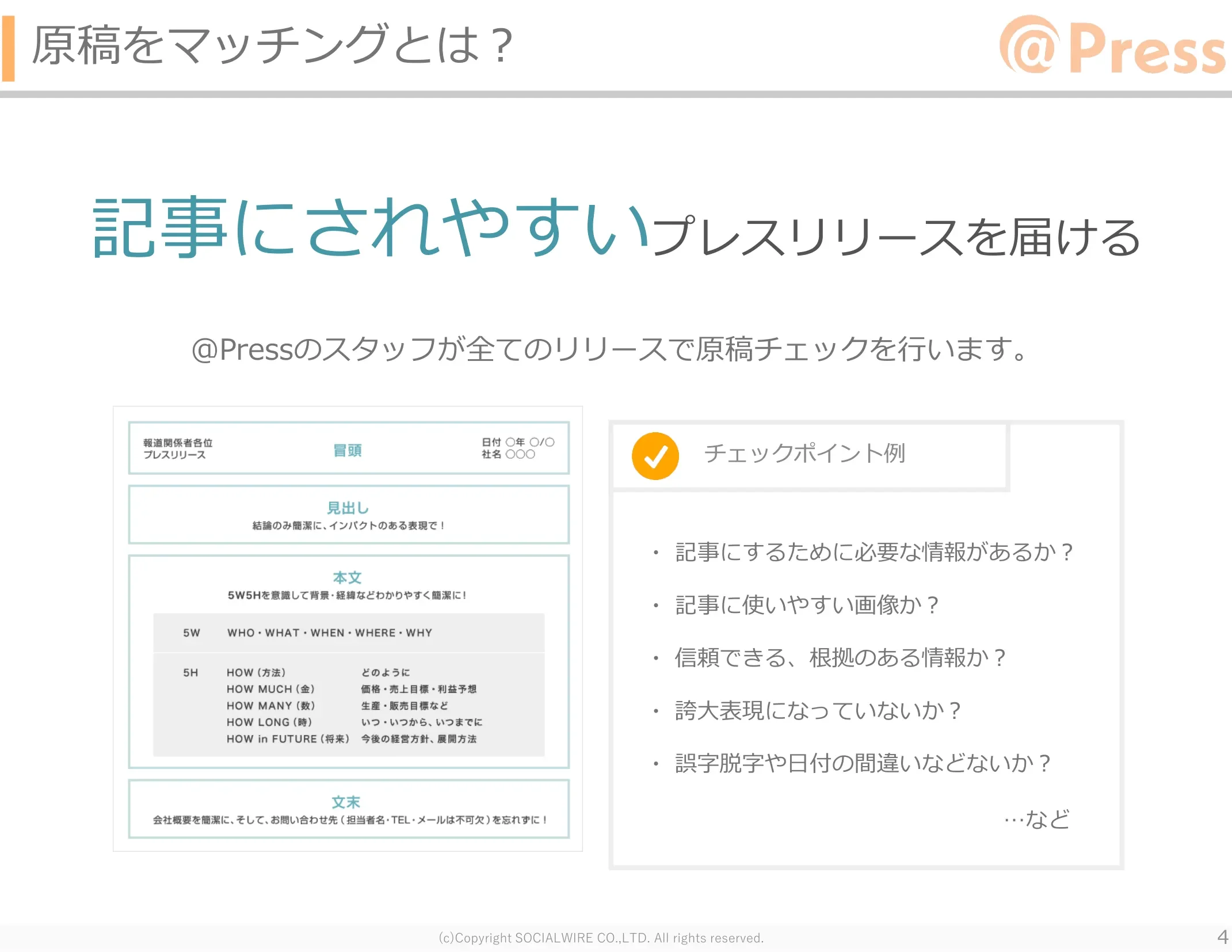Image resolution: width=1232 pixels, height=952 pixels.
Task: Expand the チェックポイント例 panel
Action: [804, 455]
